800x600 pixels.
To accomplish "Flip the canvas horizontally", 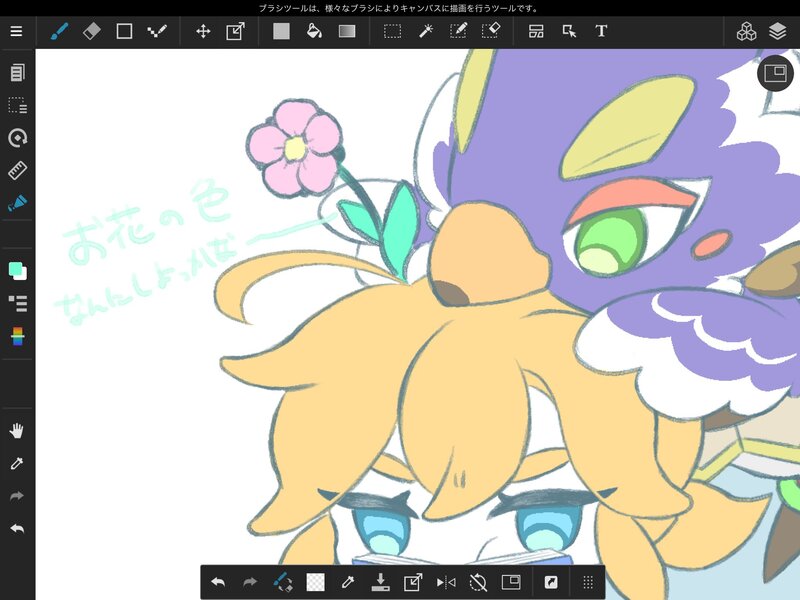I will click(x=446, y=582).
